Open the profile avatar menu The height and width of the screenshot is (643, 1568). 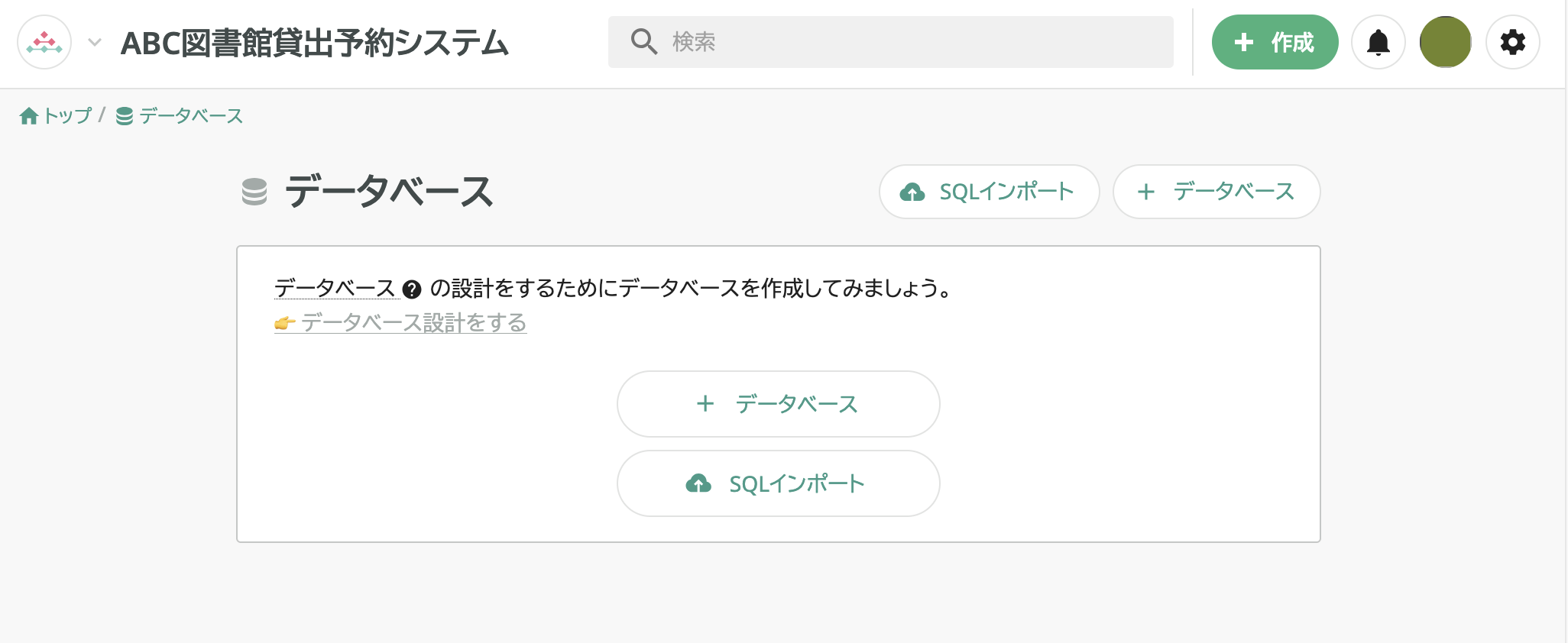click(x=1445, y=42)
